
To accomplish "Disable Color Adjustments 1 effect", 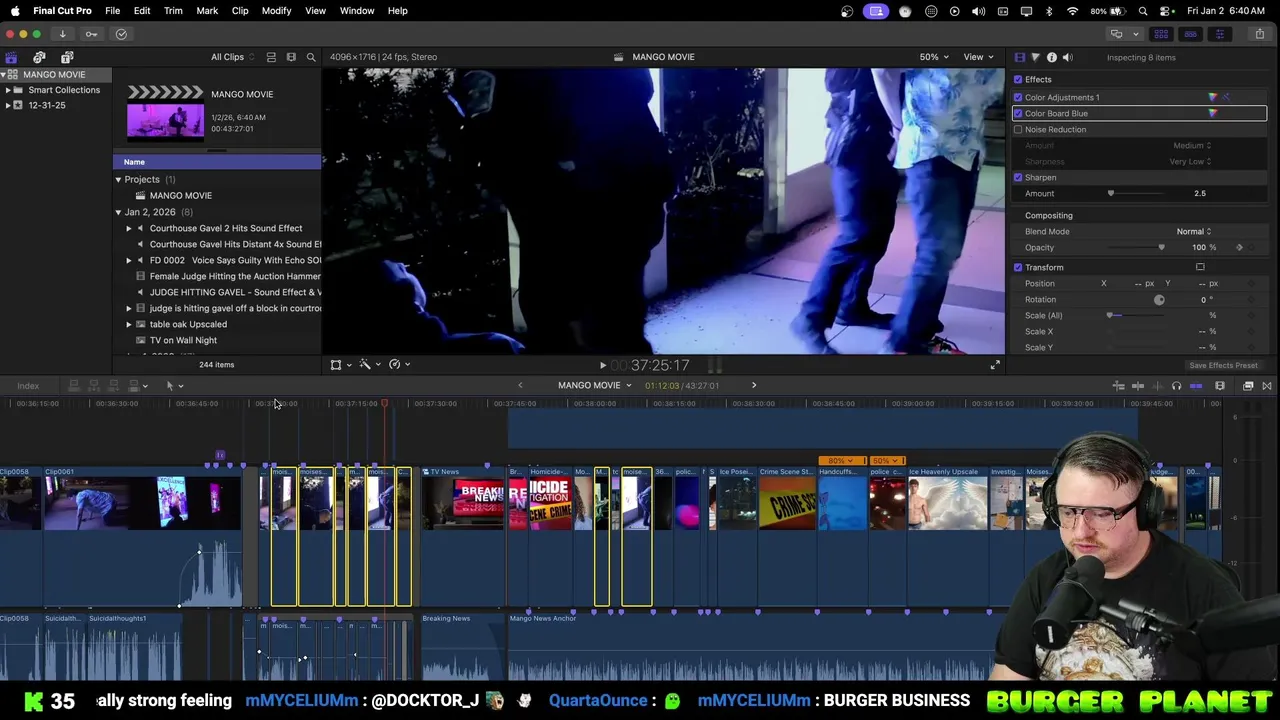I will click(1018, 97).
